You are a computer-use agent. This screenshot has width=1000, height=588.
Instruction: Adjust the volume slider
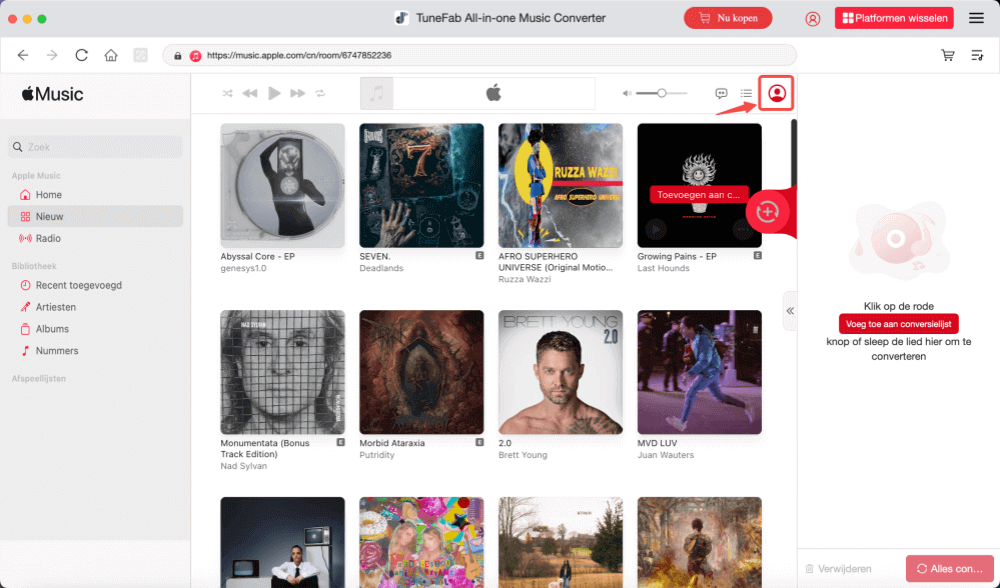(x=661, y=93)
